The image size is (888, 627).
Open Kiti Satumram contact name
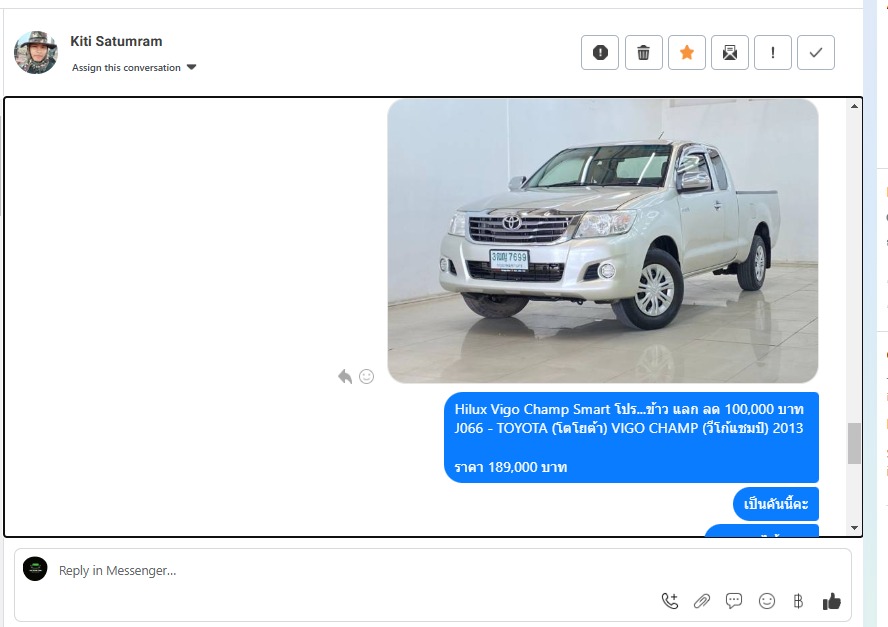tap(116, 41)
